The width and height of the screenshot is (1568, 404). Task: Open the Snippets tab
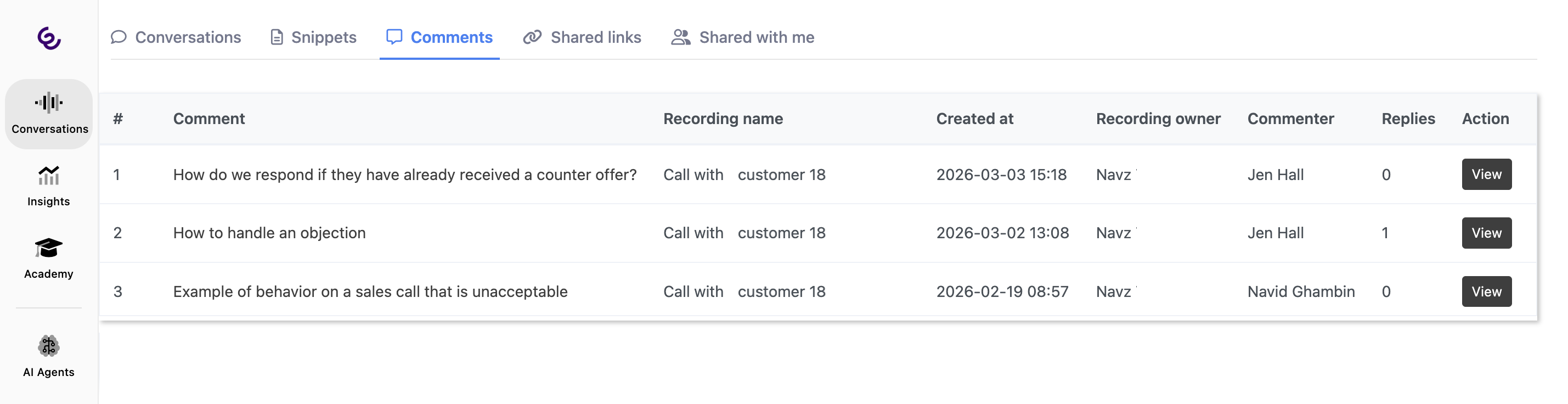[313, 37]
